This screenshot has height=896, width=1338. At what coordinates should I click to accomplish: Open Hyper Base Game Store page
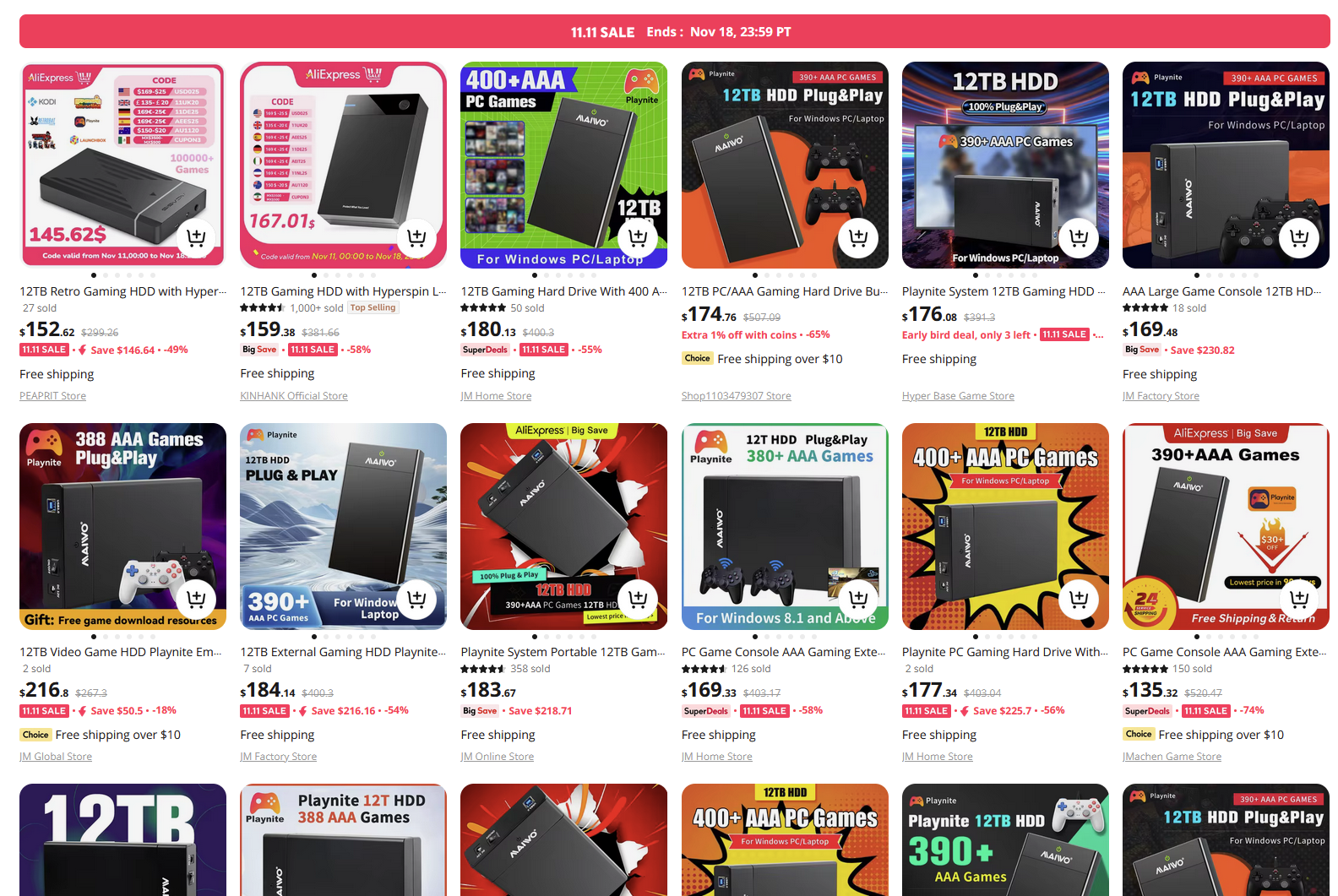(x=958, y=396)
